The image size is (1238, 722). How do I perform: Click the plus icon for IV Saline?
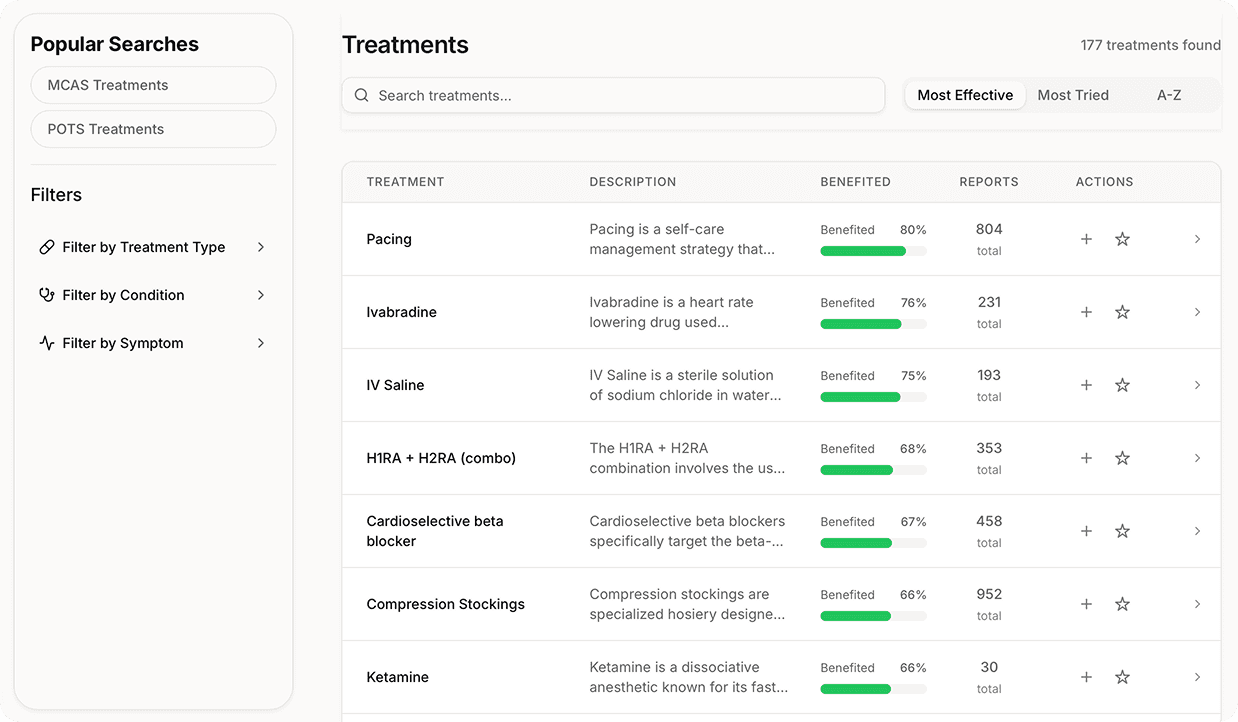[x=1086, y=385]
